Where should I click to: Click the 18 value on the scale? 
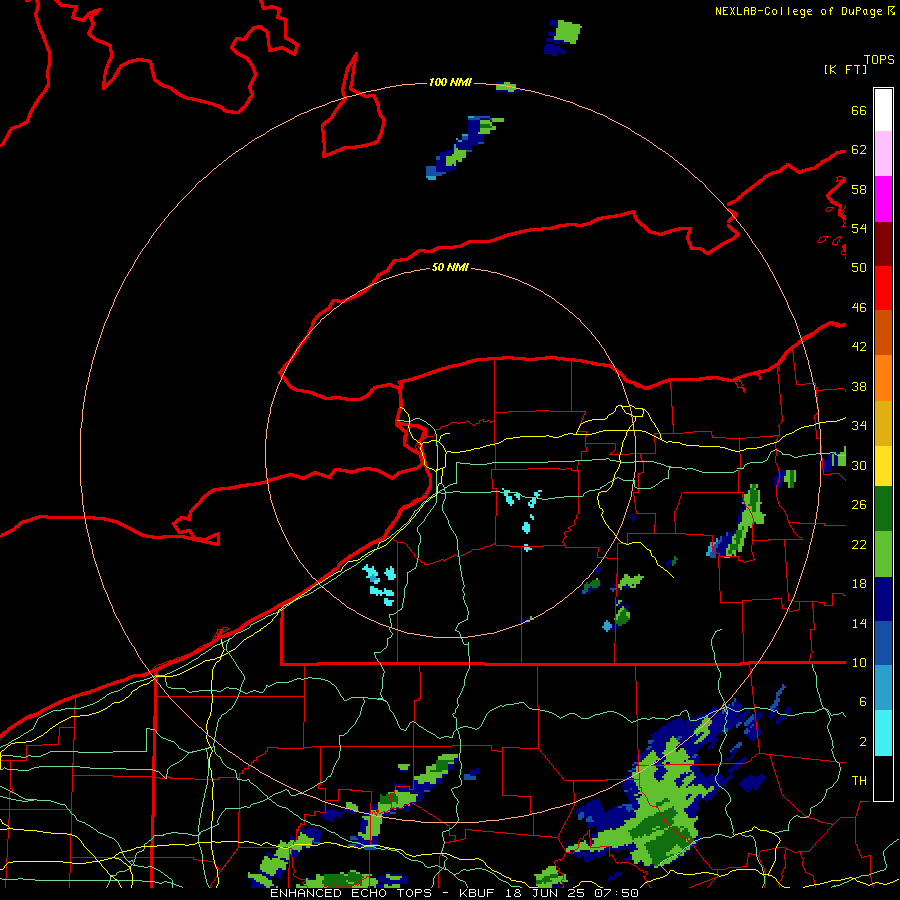[859, 584]
